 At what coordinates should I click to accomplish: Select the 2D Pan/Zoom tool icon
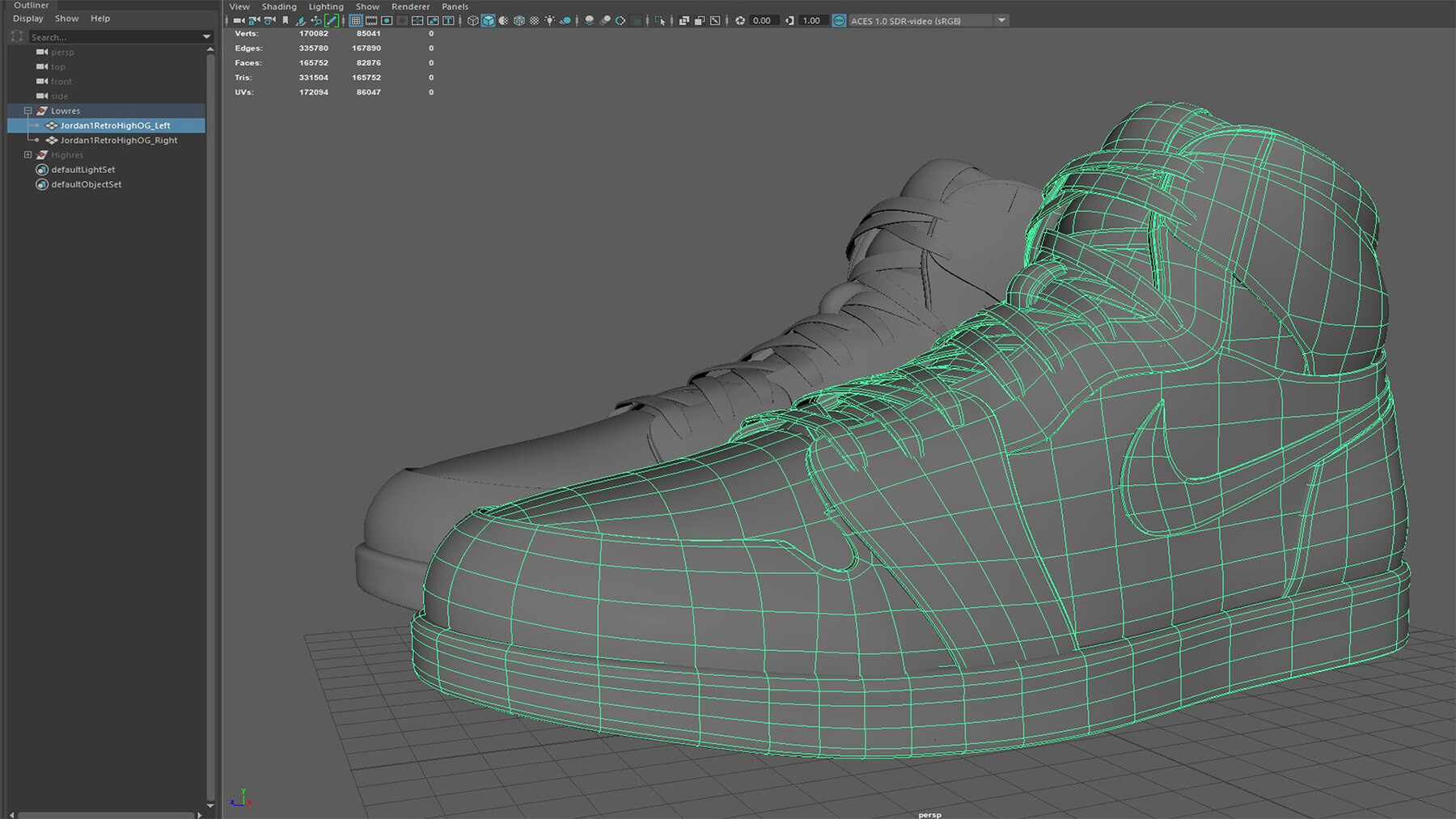(315, 20)
